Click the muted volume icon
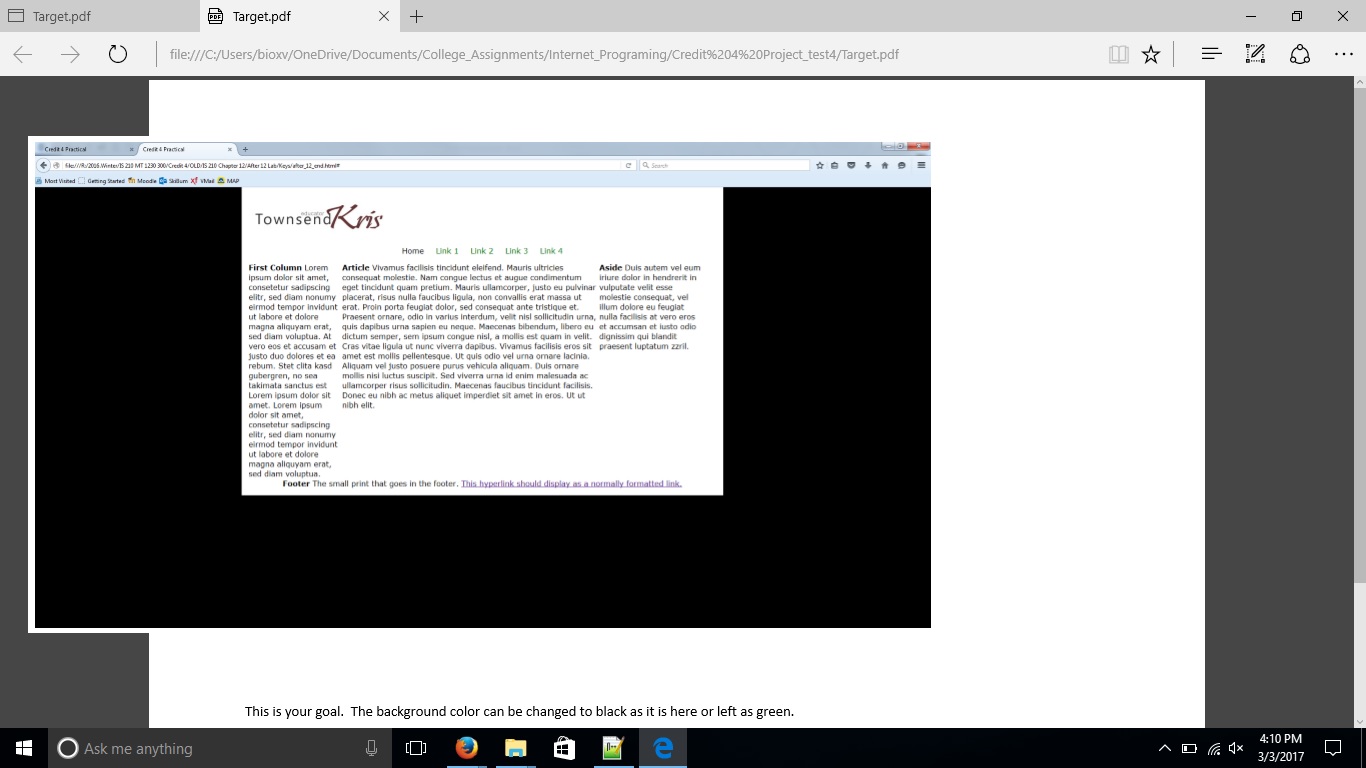Image resolution: width=1366 pixels, height=768 pixels. click(1237, 748)
